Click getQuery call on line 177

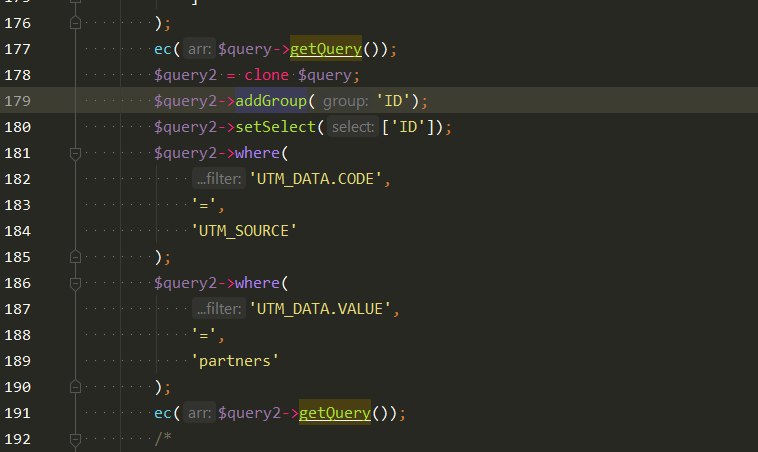pyautogui.click(x=326, y=49)
